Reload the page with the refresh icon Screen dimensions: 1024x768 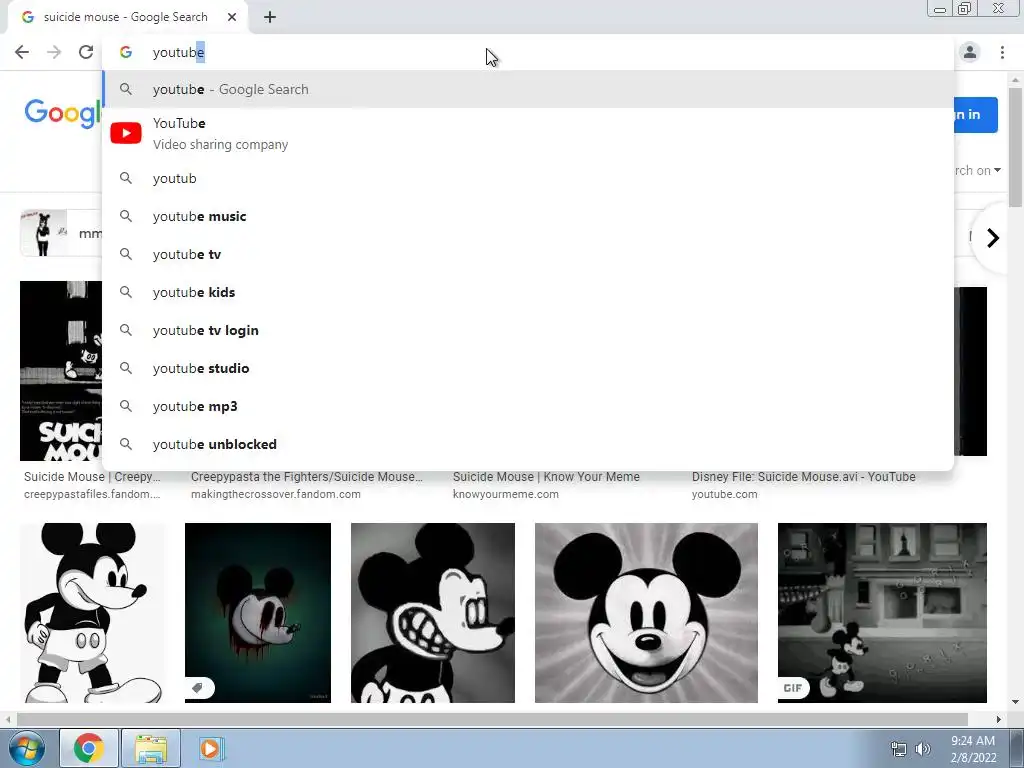click(86, 52)
